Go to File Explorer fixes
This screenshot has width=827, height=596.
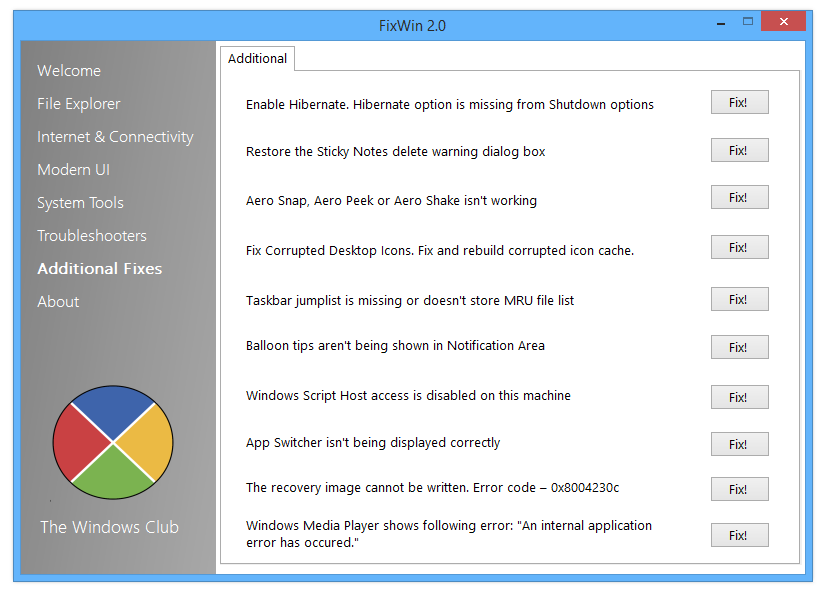tap(79, 104)
